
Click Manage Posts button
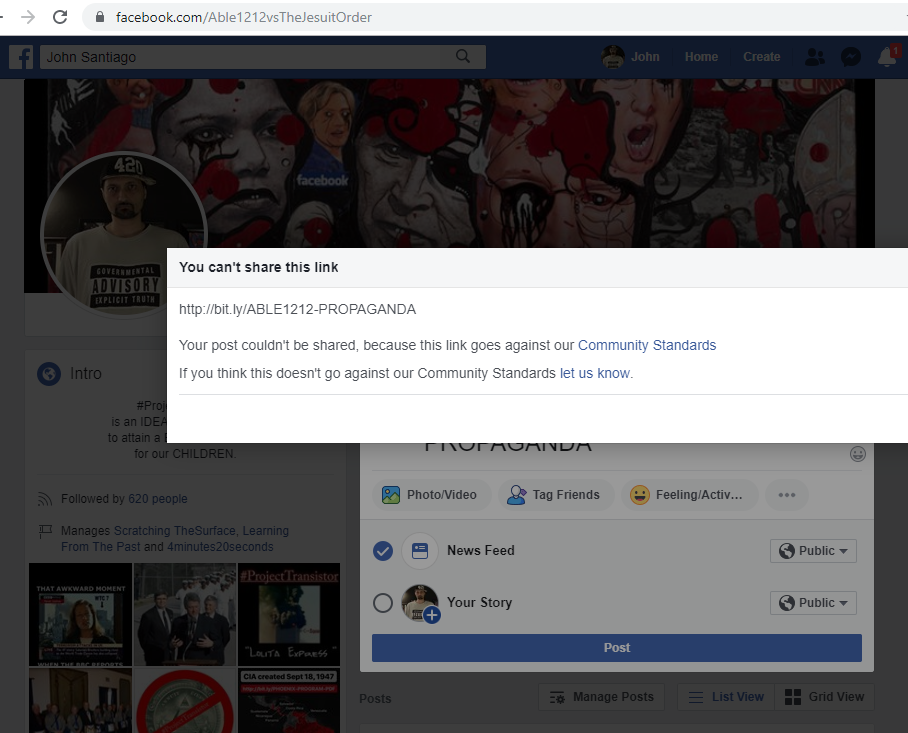point(602,697)
